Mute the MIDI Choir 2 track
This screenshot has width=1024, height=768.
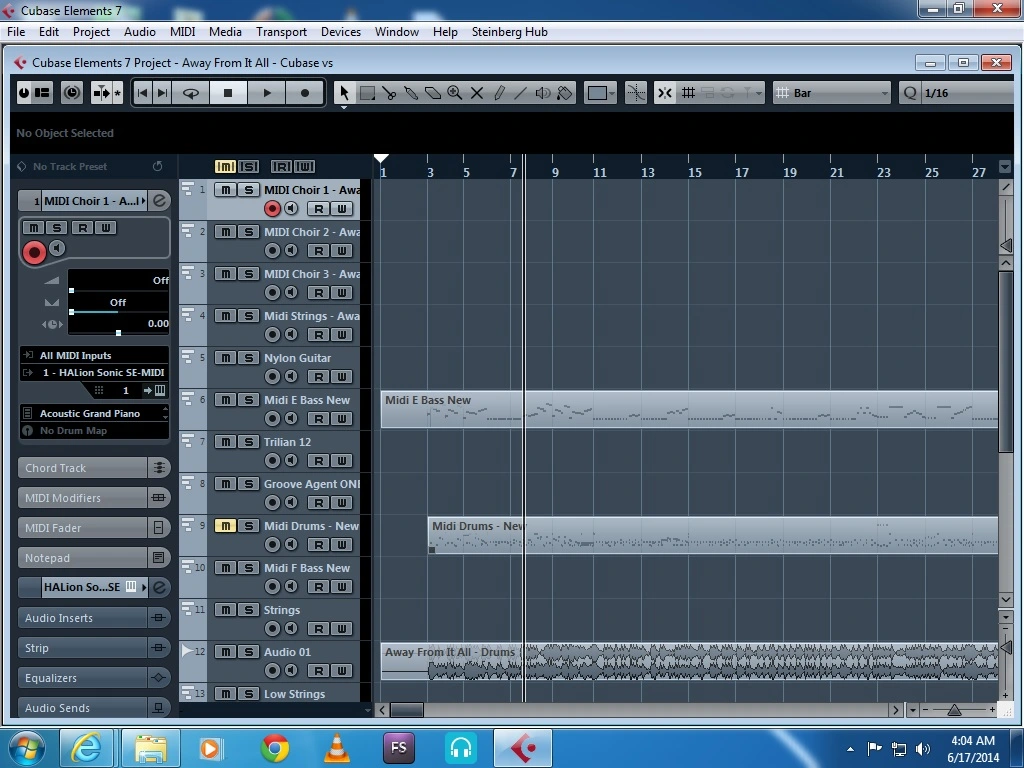click(225, 232)
